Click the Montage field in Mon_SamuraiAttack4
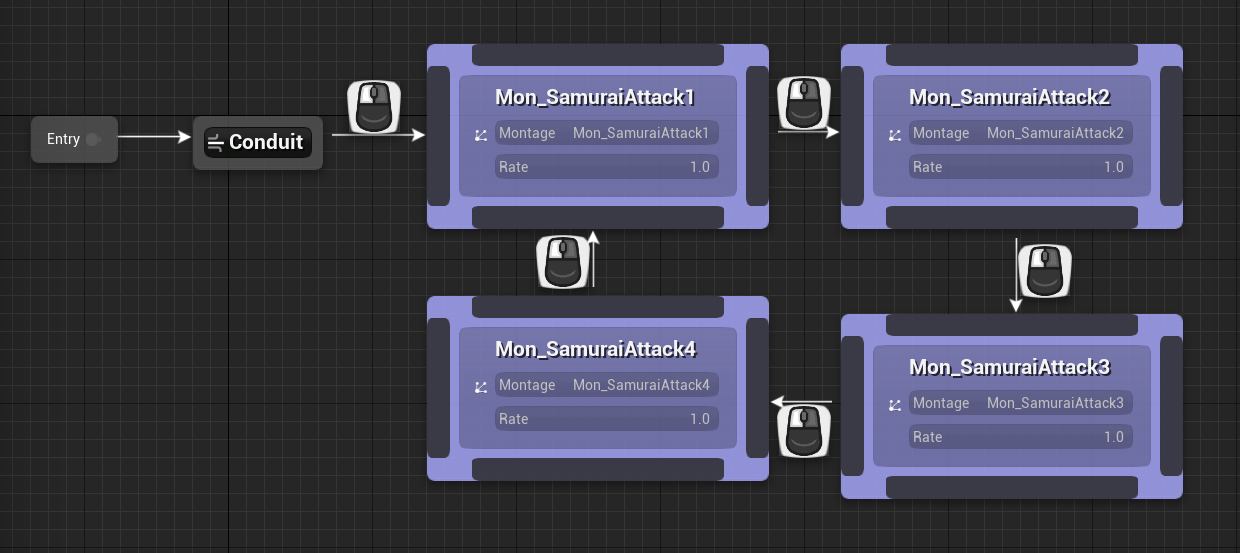The width and height of the screenshot is (1240, 553). point(606,386)
